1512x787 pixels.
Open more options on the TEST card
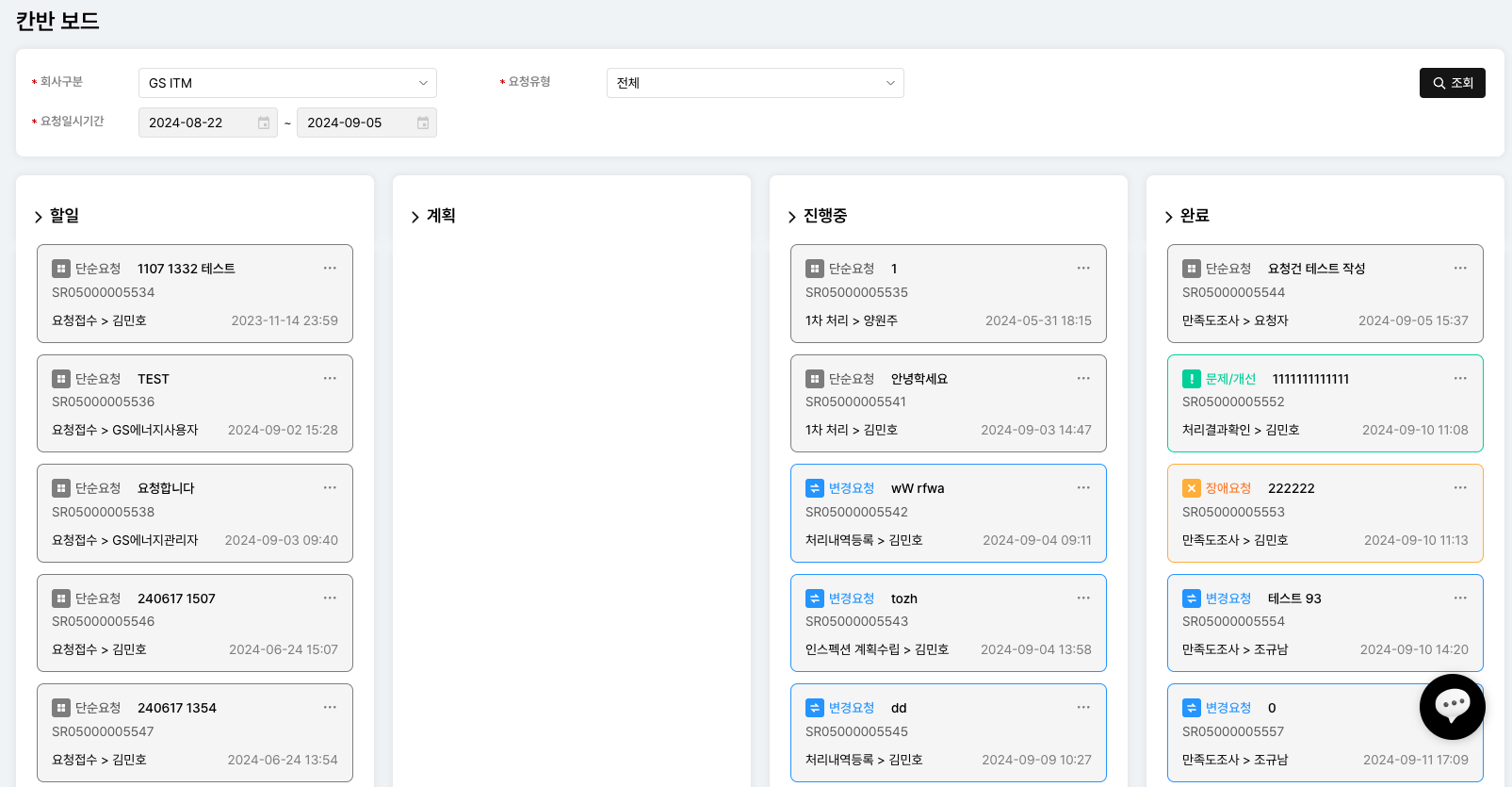(x=330, y=378)
